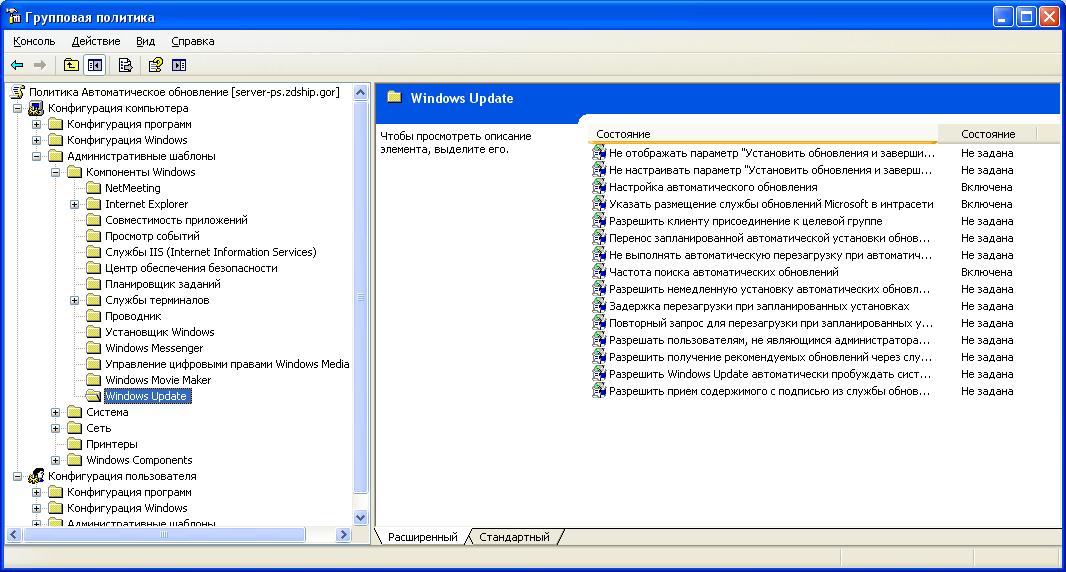Click setting icon for Настройка автоматического обновления

599,187
